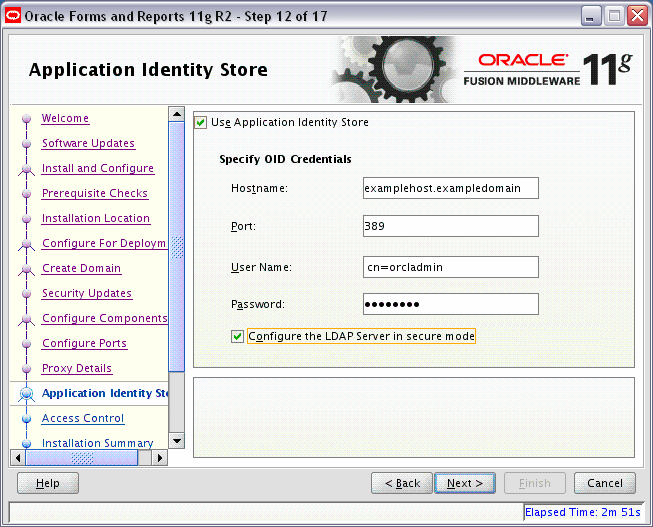Click the Hostname input field
The image size is (653, 527).
coord(451,188)
